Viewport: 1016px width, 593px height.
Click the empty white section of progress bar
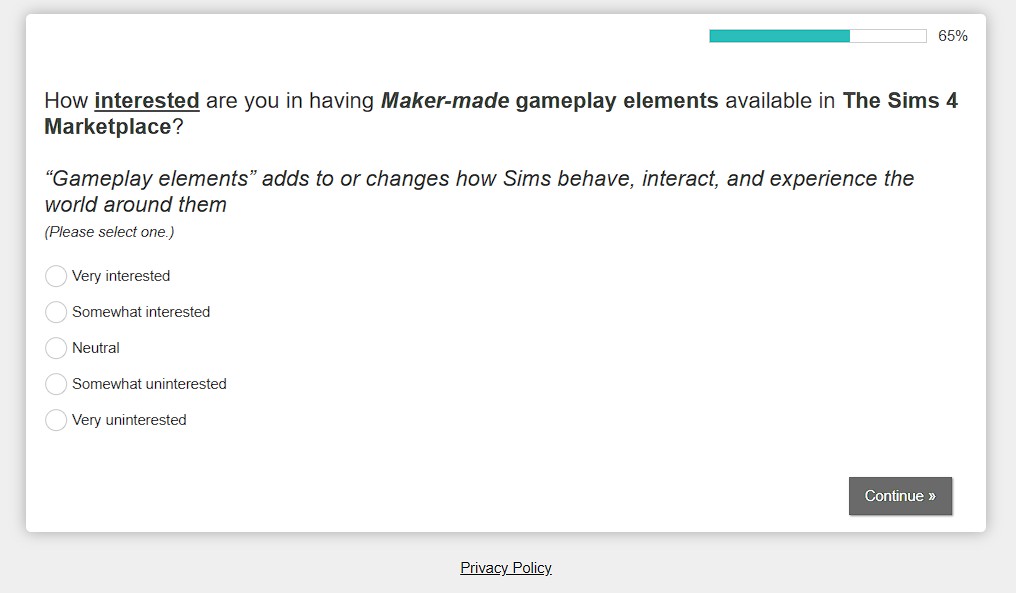tap(888, 36)
